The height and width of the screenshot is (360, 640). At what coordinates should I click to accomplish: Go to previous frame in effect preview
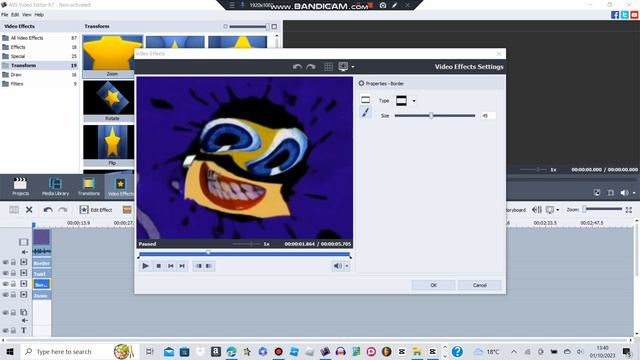pos(171,266)
